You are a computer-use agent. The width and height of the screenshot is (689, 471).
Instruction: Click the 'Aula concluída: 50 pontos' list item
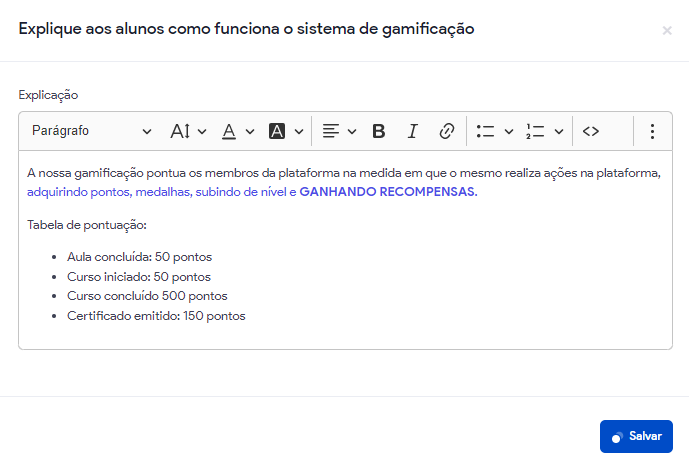pos(139,257)
